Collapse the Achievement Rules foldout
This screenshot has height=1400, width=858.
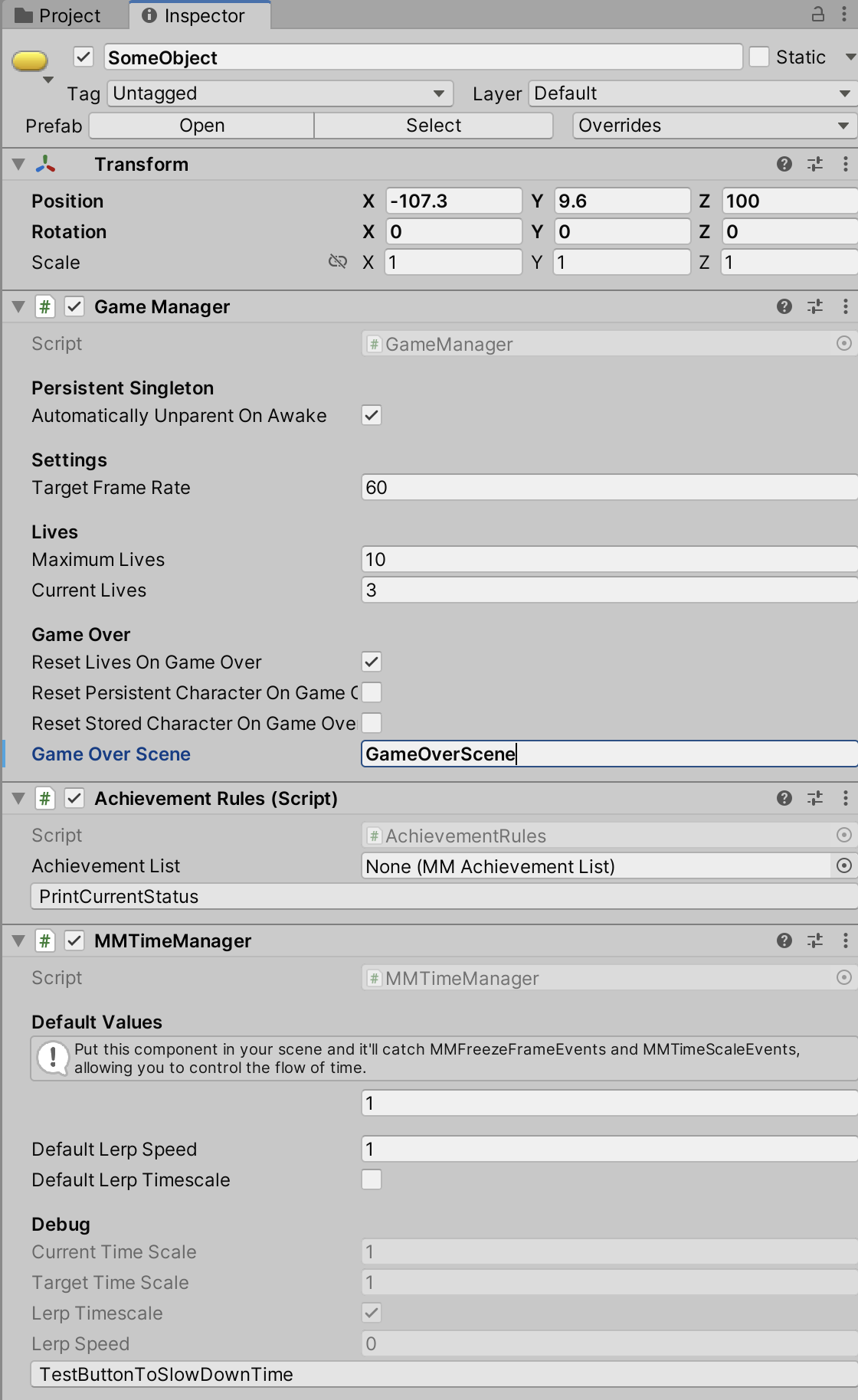(19, 798)
